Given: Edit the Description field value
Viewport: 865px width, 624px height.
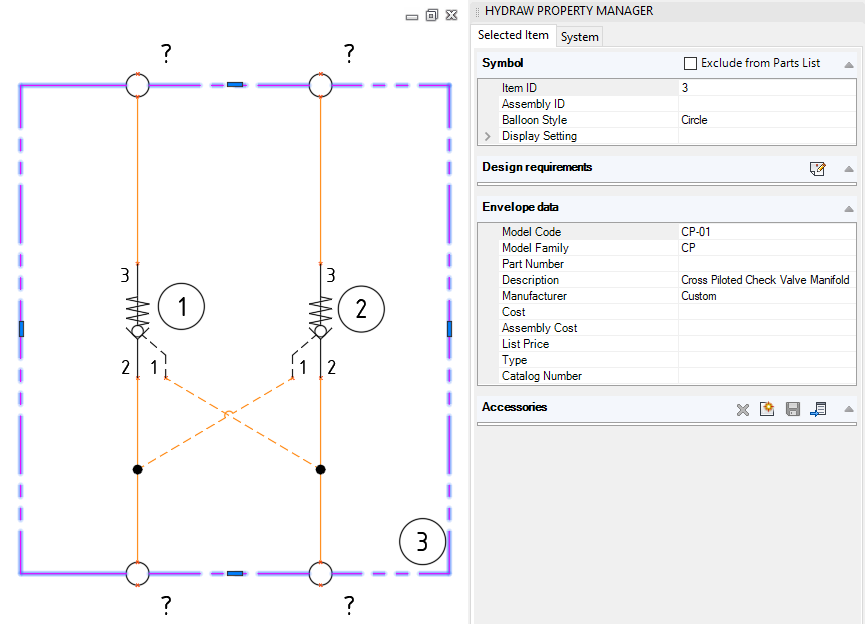Looking at the screenshot, I should tap(765, 280).
